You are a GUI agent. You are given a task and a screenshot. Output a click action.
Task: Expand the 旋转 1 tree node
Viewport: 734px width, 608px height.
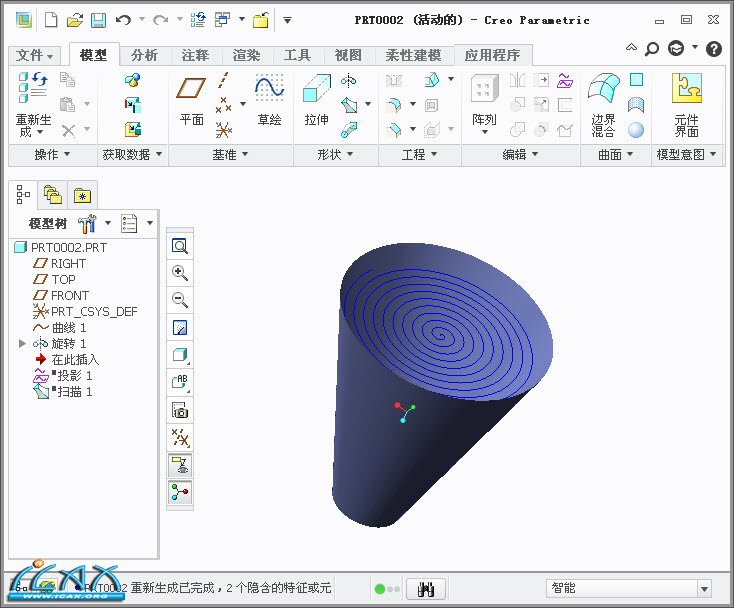pos(23,343)
